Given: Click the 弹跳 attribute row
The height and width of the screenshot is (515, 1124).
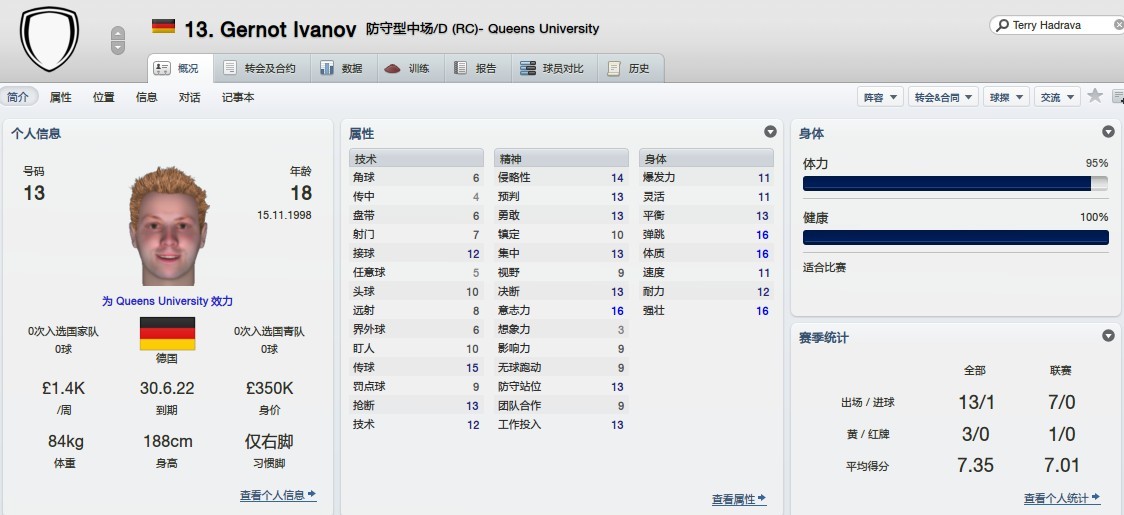Looking at the screenshot, I should (x=706, y=235).
